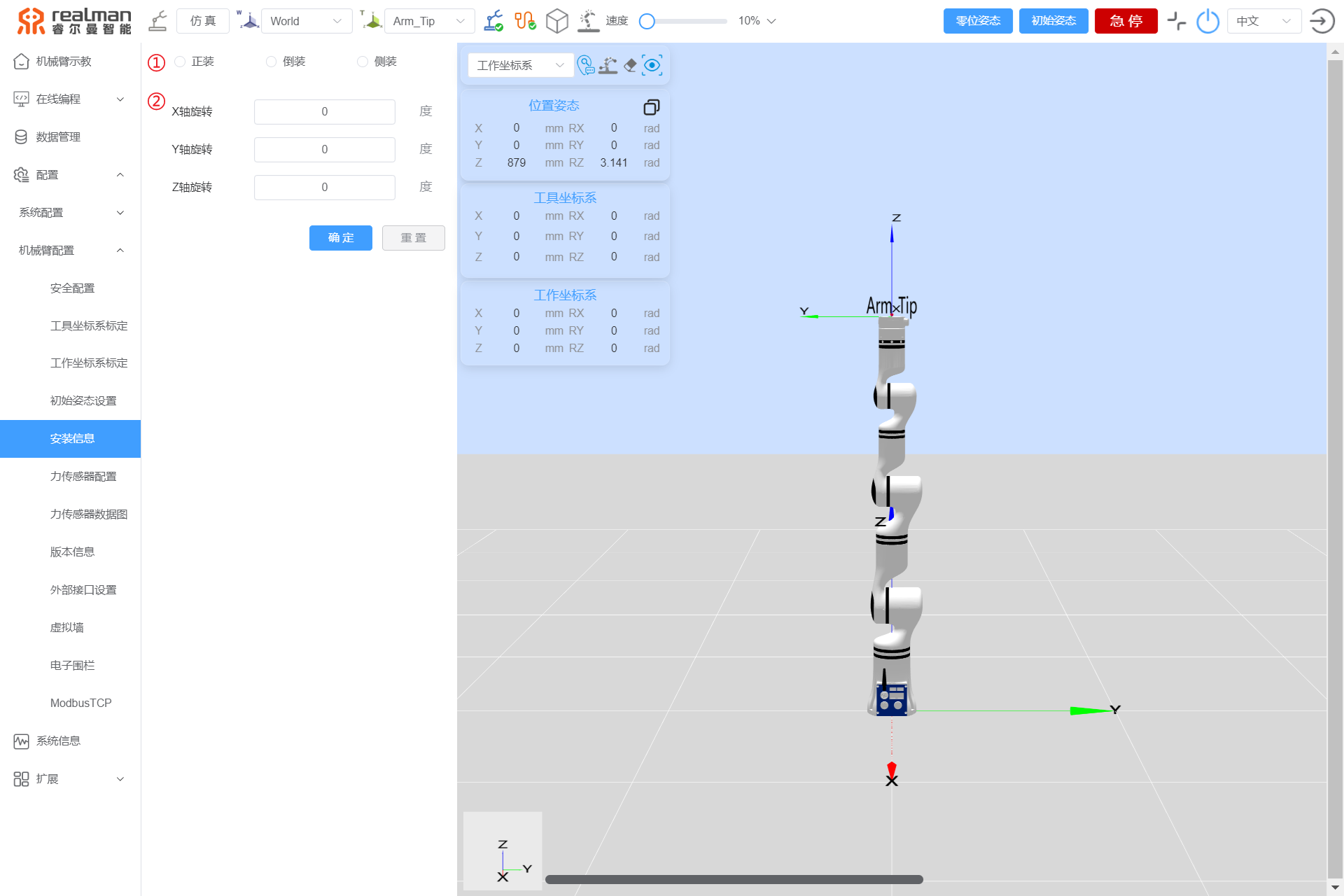Screen dimensions: 1344x896
Task: Open 电子围栏 page
Action: [x=70, y=666]
